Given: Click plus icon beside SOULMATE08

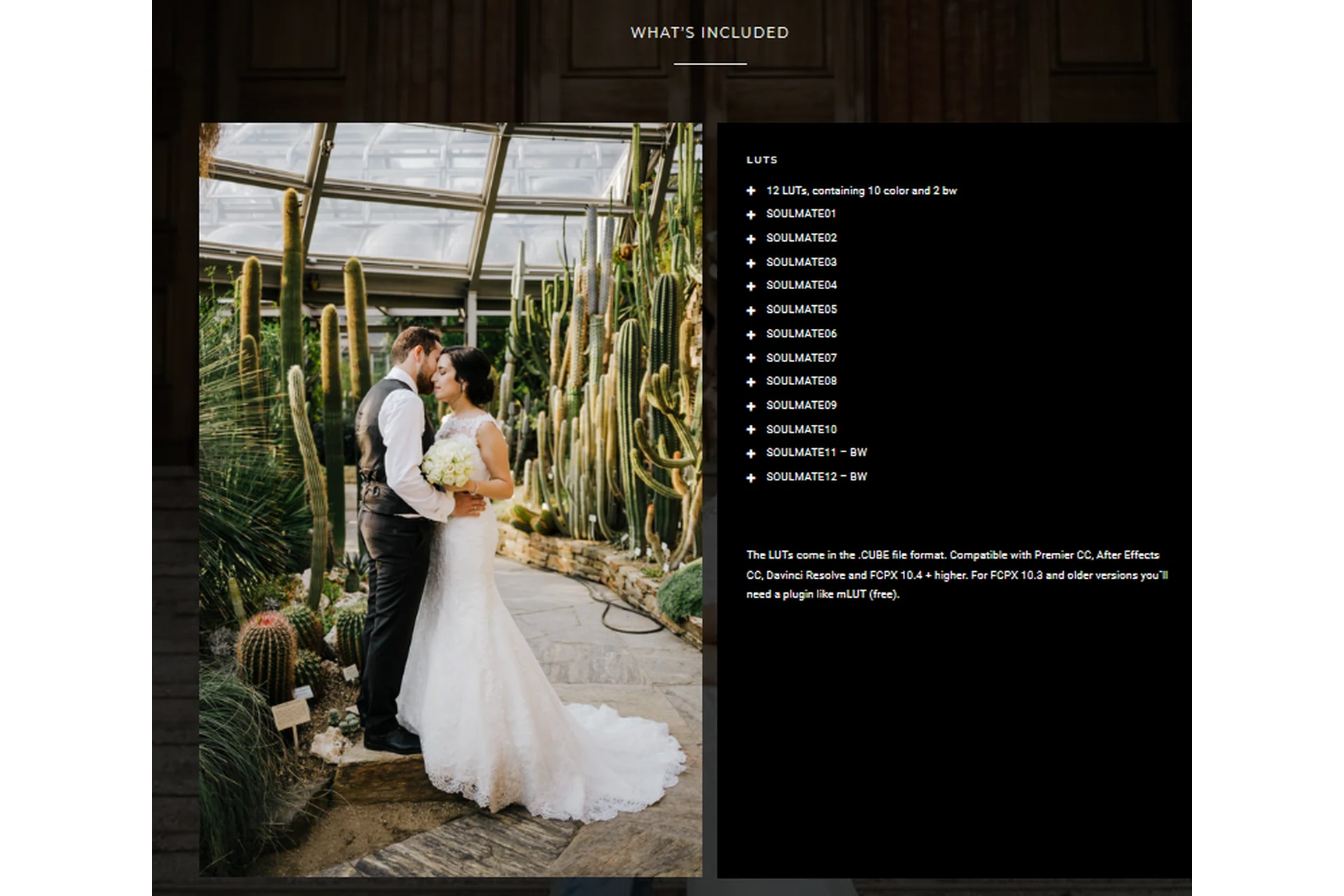Looking at the screenshot, I should tap(750, 381).
